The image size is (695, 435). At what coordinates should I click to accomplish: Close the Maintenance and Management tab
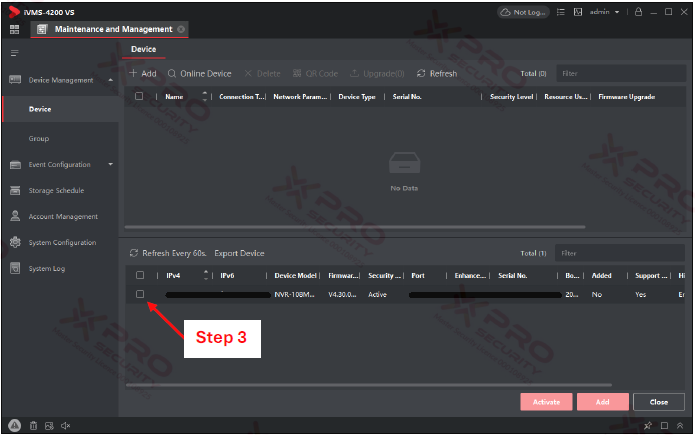(181, 29)
